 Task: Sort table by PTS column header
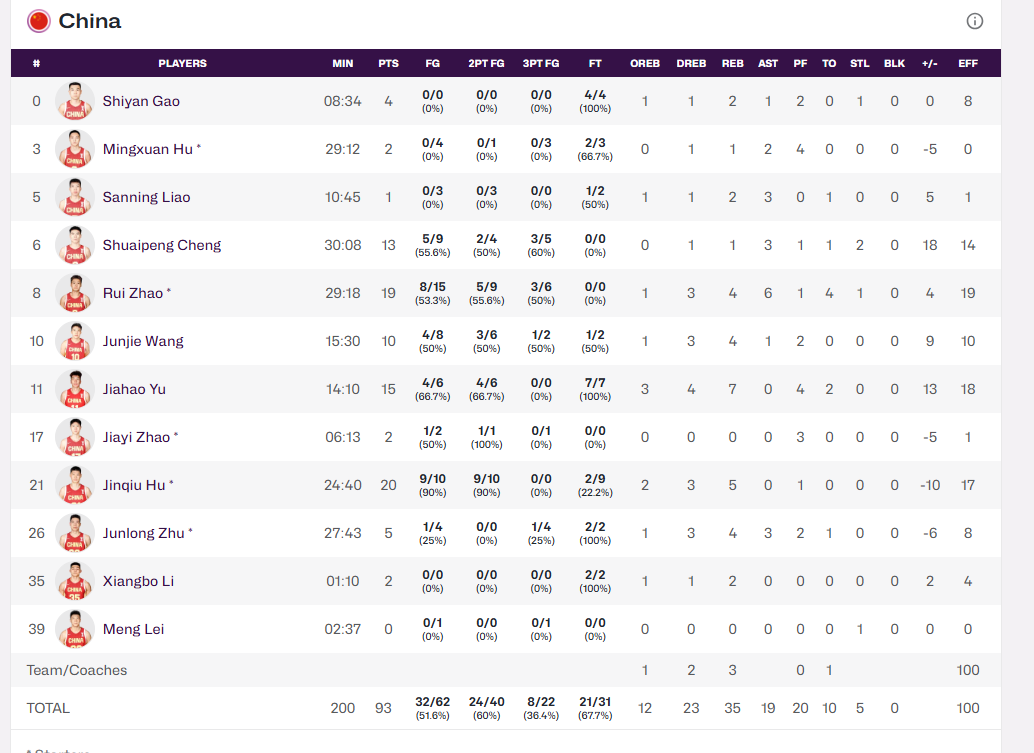point(388,63)
